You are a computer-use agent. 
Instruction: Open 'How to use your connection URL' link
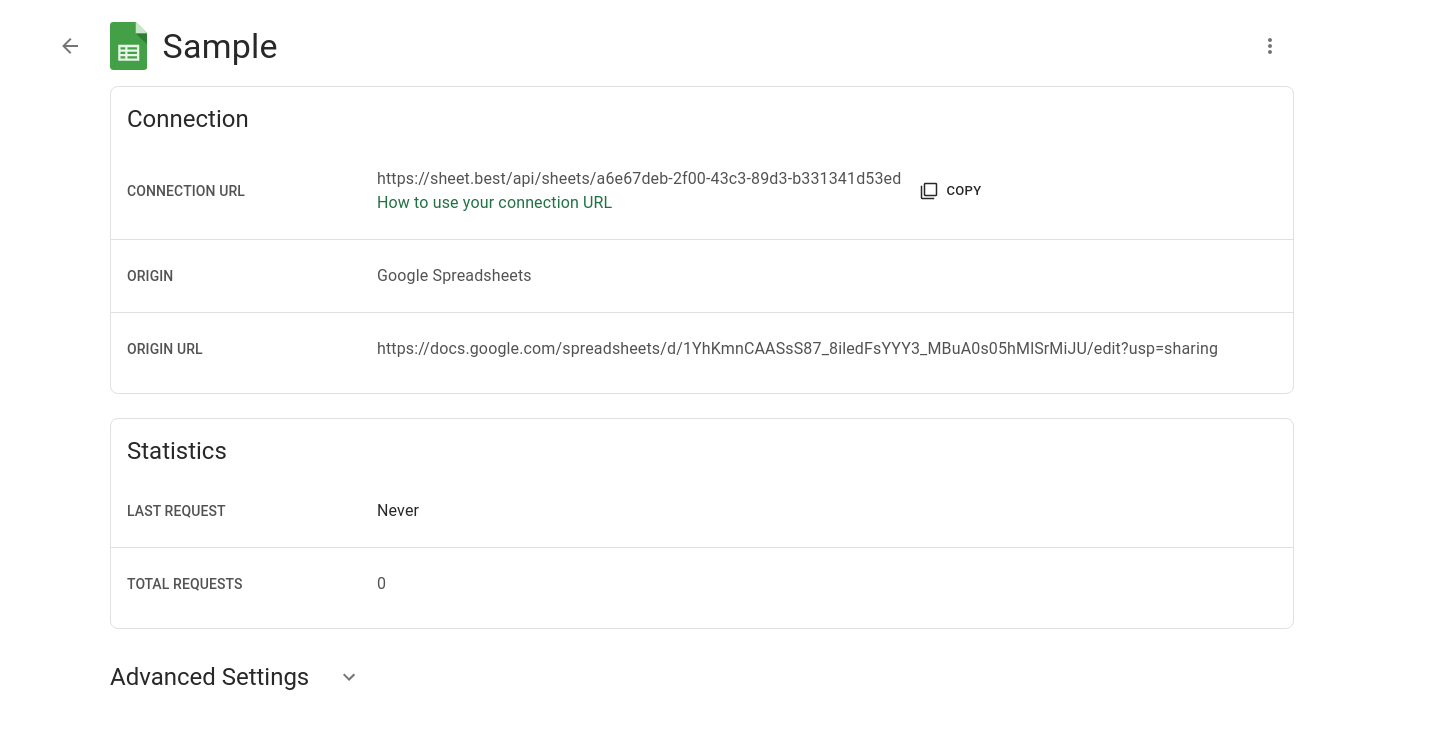point(494,203)
